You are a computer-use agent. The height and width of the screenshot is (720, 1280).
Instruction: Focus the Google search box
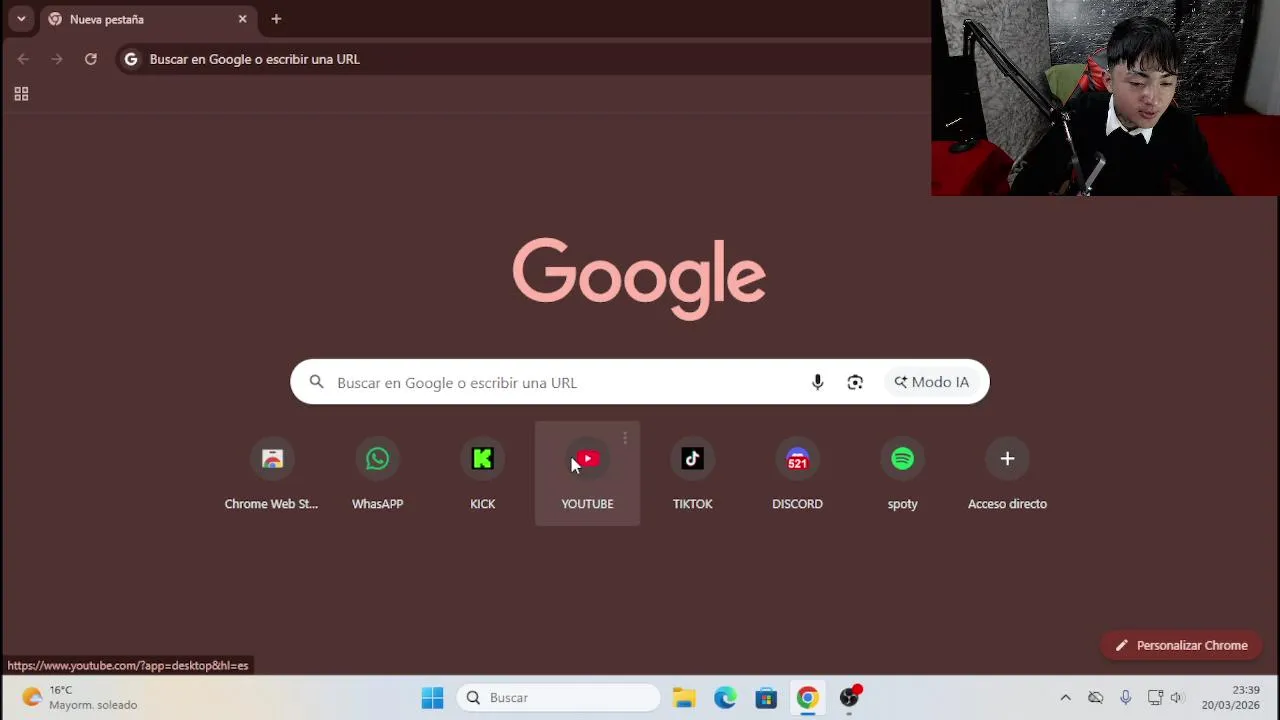640,382
